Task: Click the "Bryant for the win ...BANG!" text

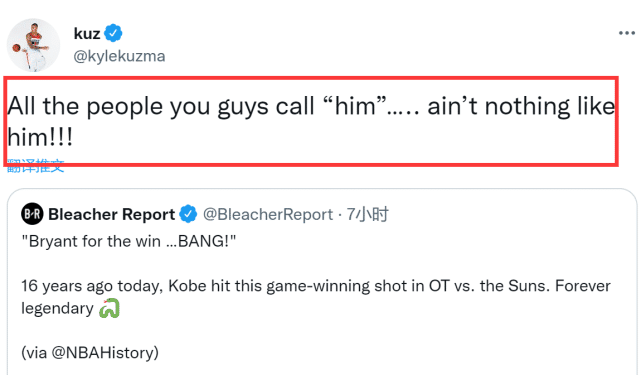Action: 129,241
